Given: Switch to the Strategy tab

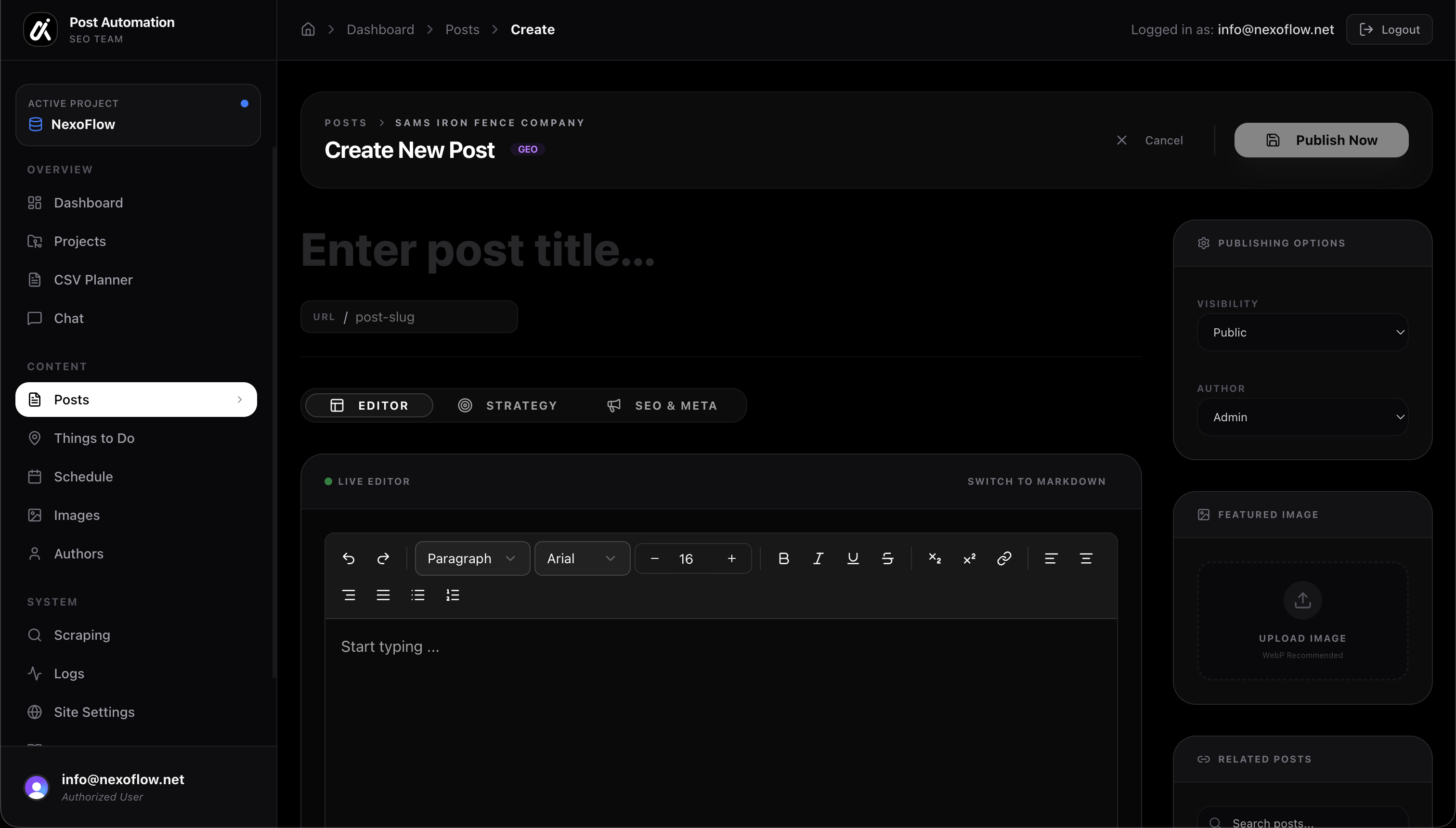Looking at the screenshot, I should point(508,405).
